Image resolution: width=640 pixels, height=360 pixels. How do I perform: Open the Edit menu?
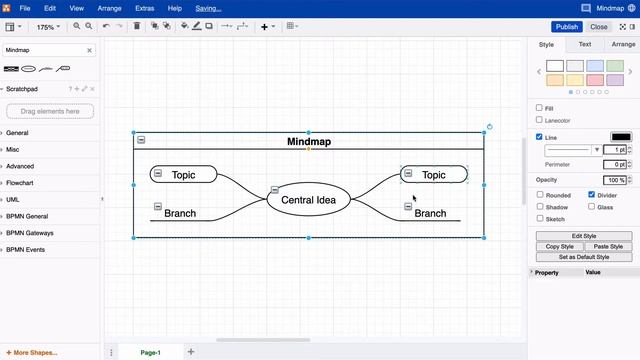[50, 8]
